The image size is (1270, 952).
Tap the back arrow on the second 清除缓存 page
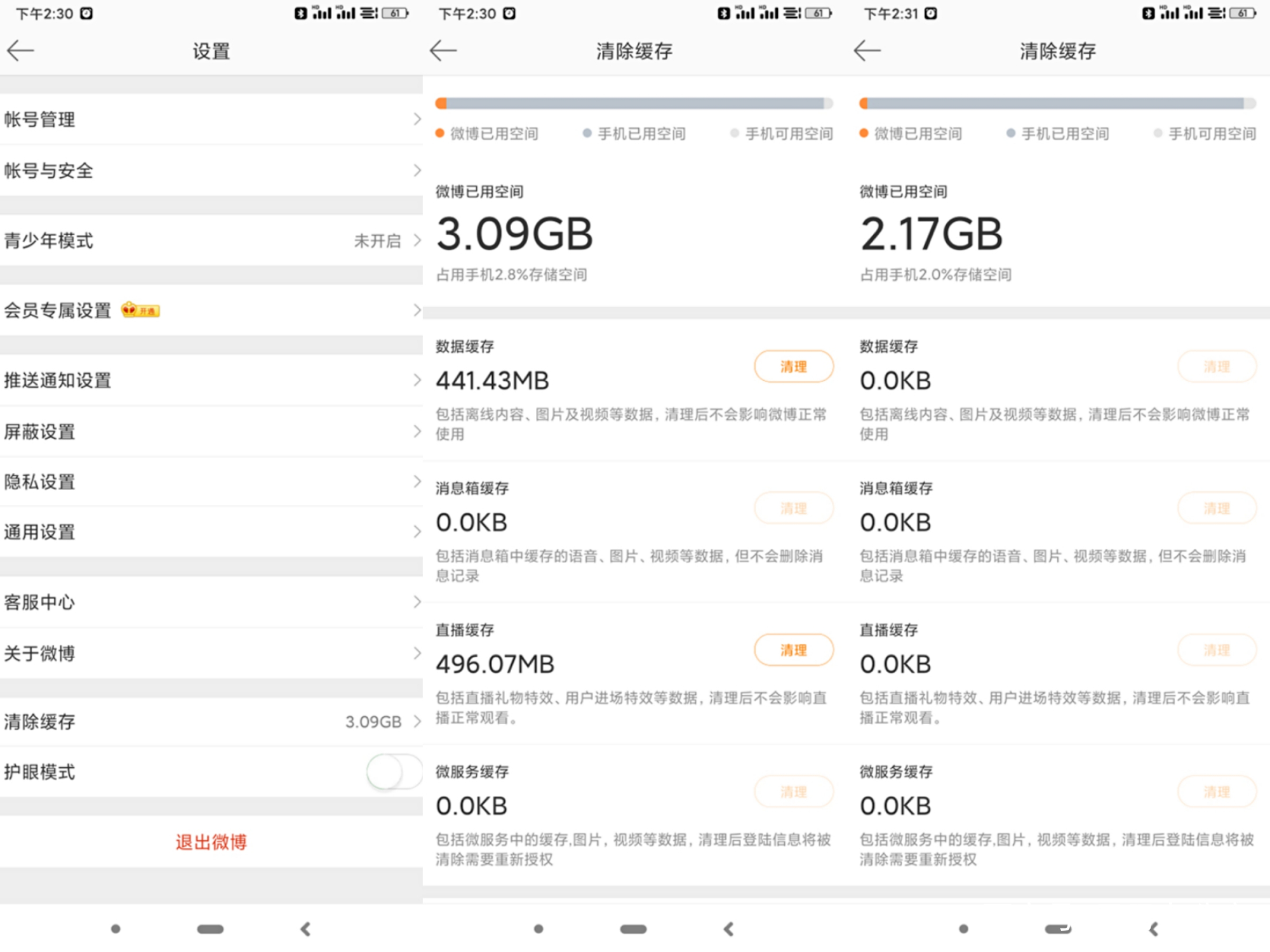867,50
